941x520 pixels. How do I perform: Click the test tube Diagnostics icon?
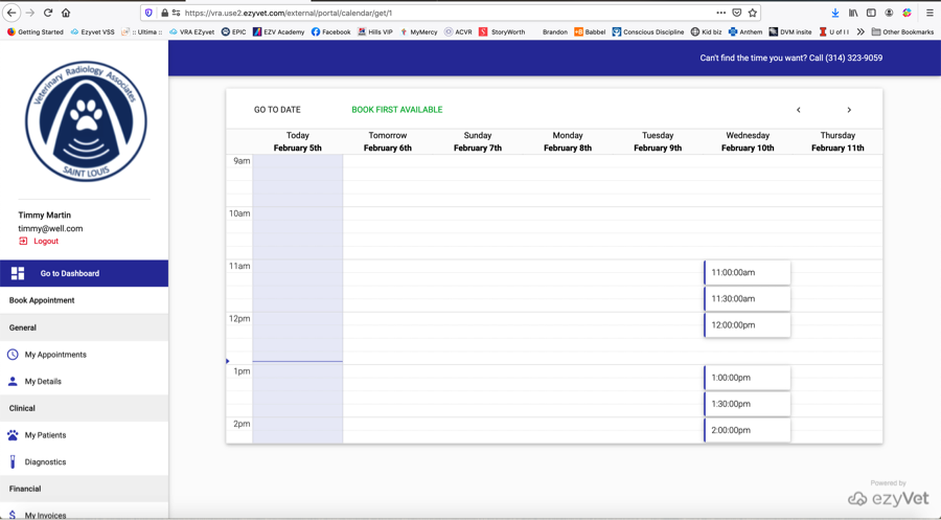pyautogui.click(x=13, y=462)
